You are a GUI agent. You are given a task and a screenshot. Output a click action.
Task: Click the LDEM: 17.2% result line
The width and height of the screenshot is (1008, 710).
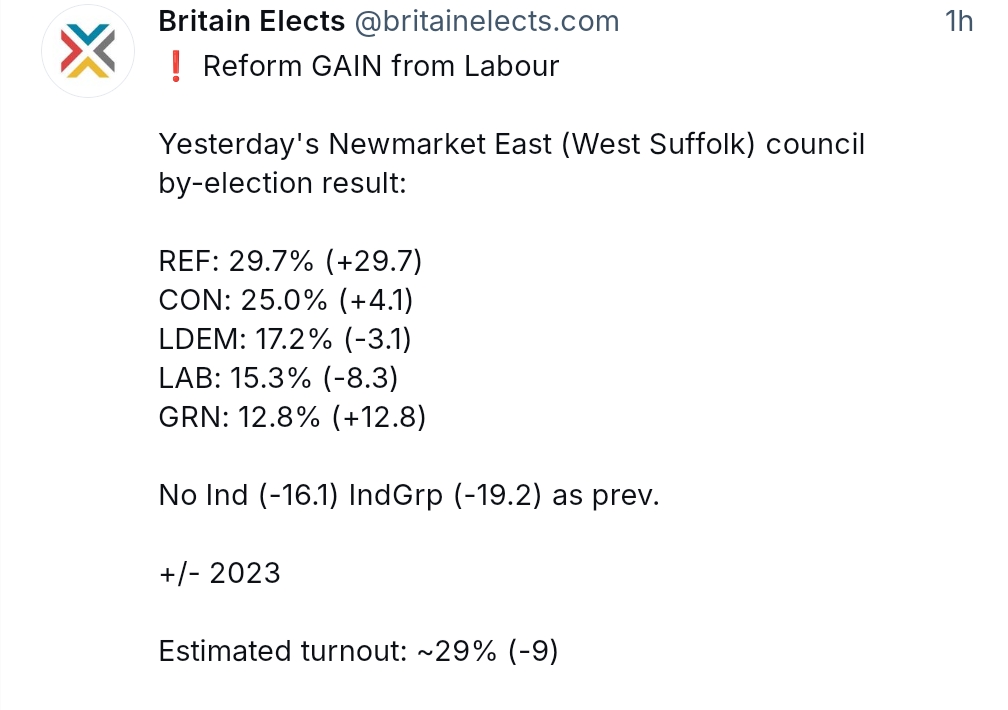click(285, 339)
